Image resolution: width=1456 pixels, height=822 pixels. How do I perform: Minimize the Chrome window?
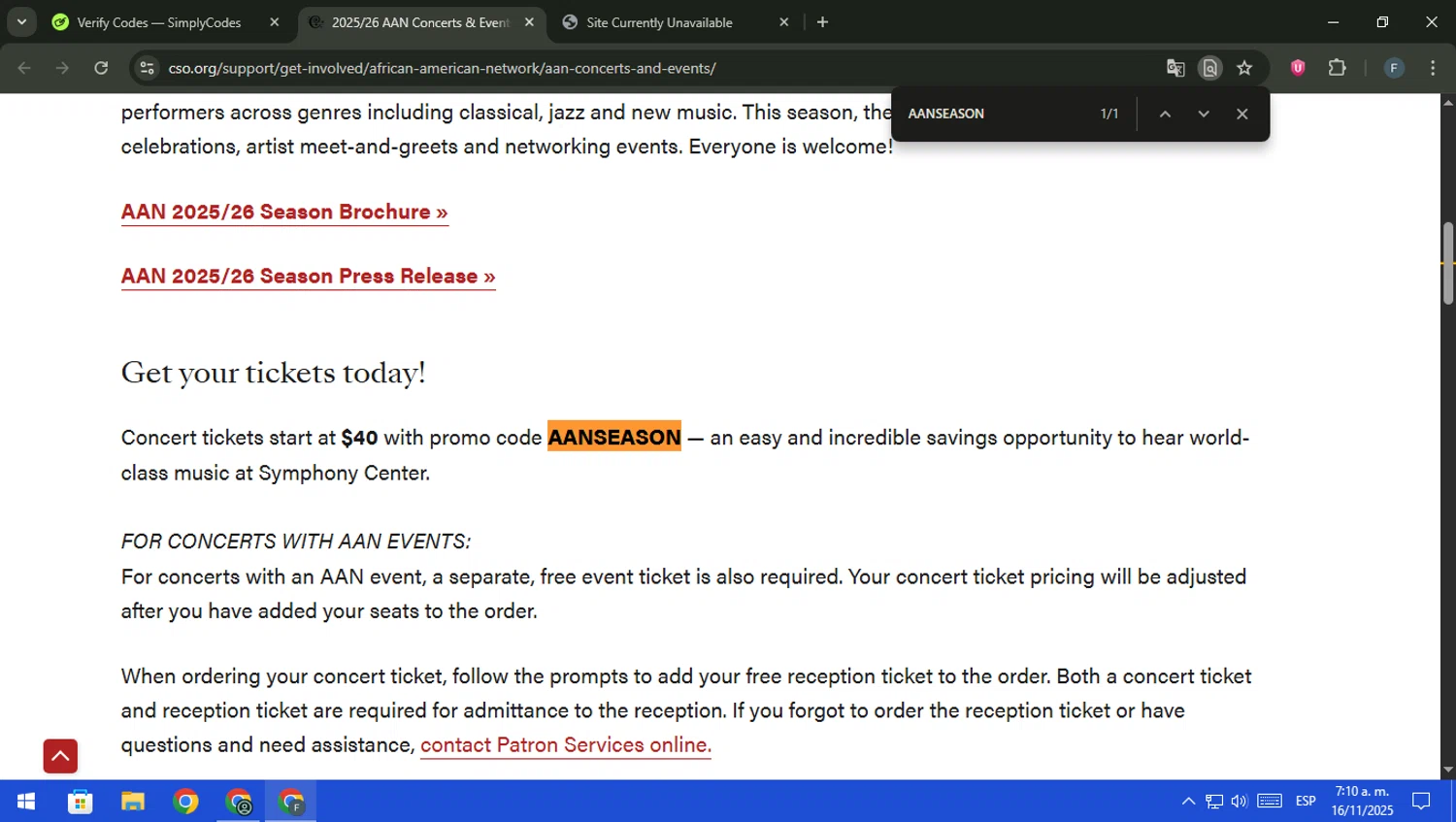1333,22
